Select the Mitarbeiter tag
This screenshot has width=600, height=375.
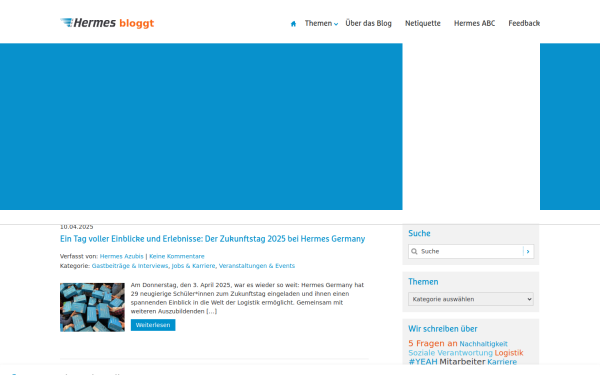click(462, 362)
